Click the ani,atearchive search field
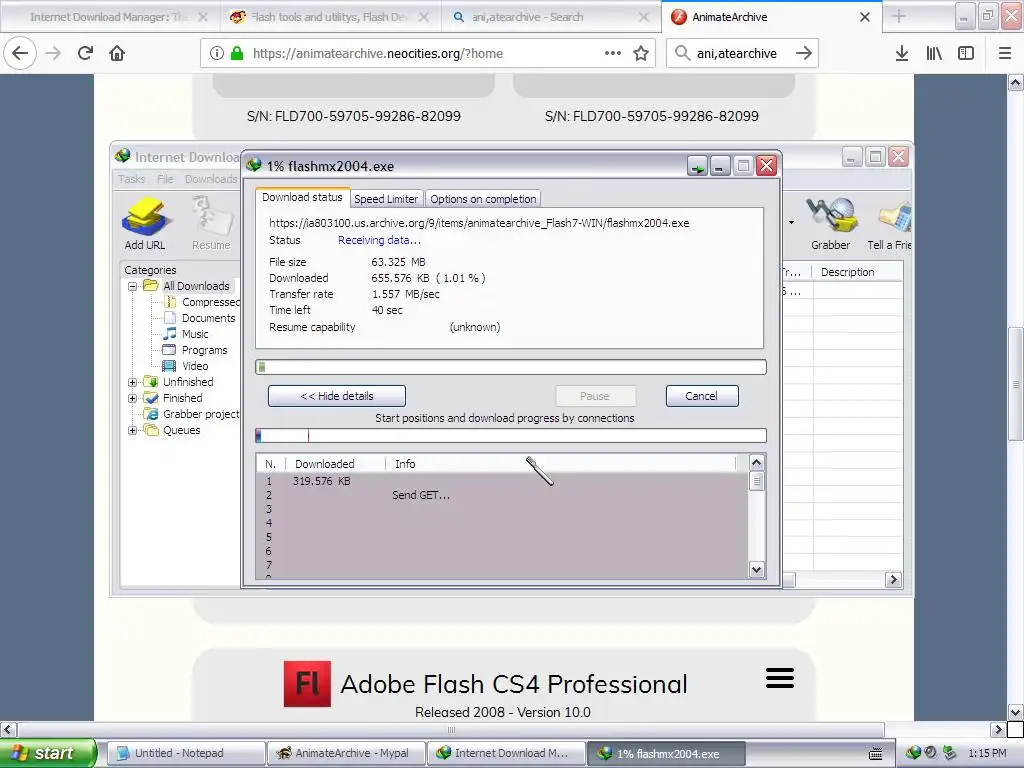 742,53
